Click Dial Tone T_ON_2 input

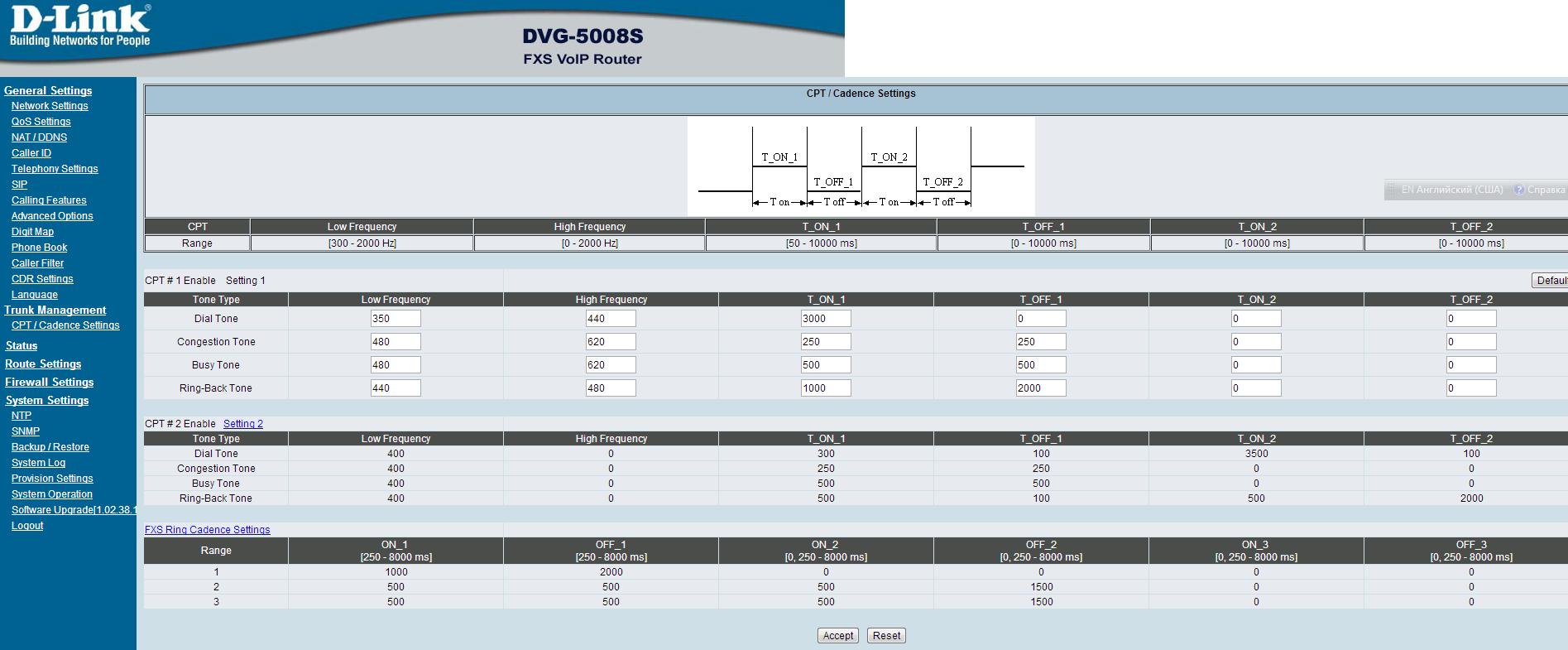click(1256, 319)
